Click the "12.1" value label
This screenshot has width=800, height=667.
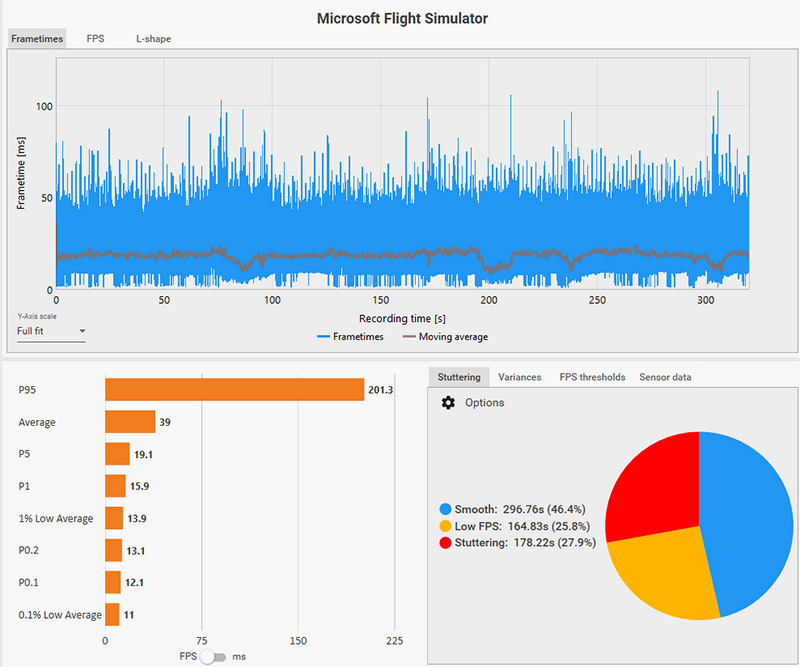134,582
